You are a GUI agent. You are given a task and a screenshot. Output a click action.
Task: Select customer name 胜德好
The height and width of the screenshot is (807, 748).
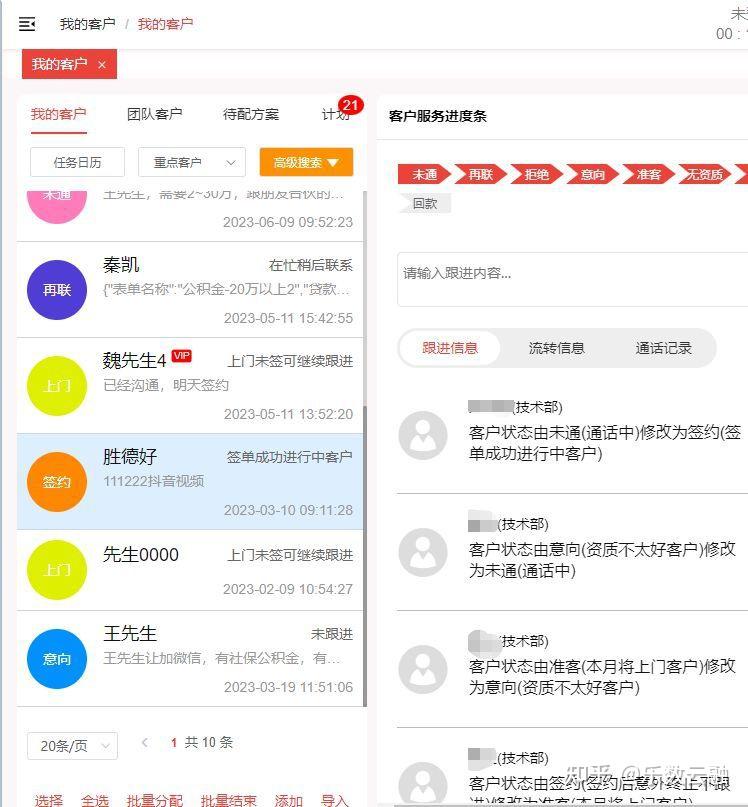coord(130,457)
